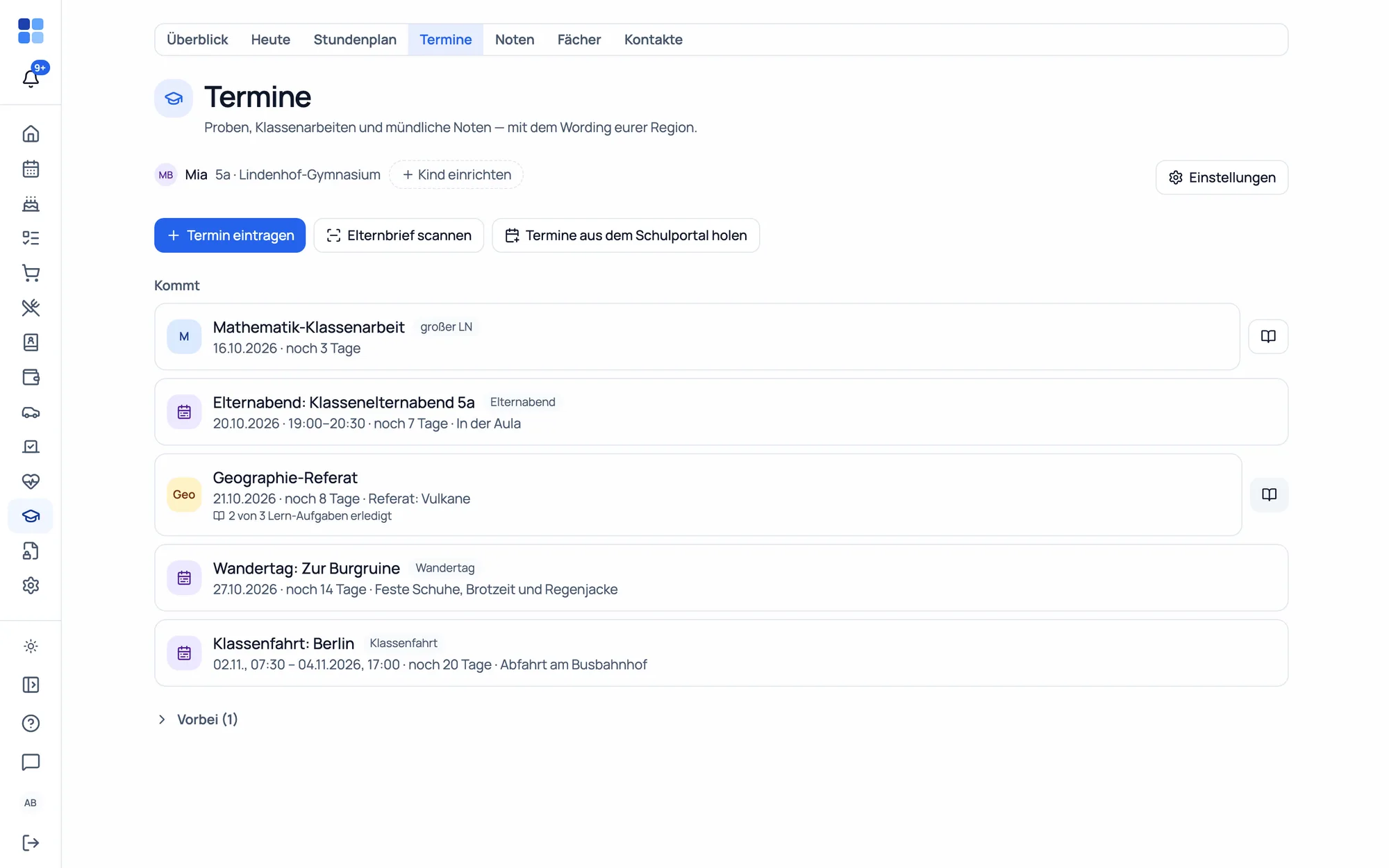Screen dimensions: 1389x868
Task: Open Einstellungen button
Action: 1222,178
